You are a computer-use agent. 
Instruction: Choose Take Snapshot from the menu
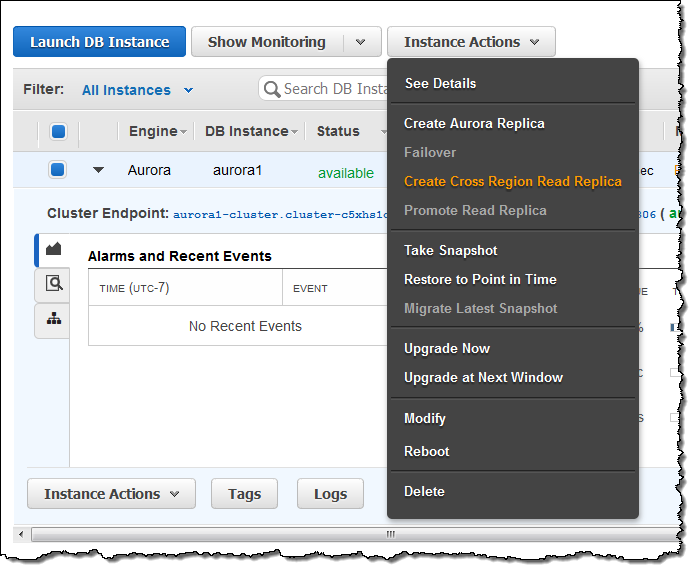[x=450, y=250]
